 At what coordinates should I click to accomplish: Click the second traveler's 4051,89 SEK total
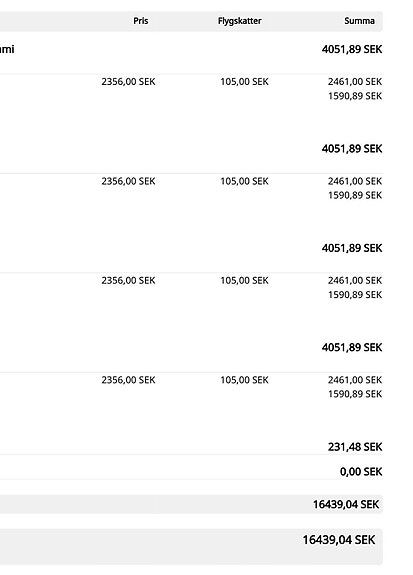pyautogui.click(x=352, y=149)
